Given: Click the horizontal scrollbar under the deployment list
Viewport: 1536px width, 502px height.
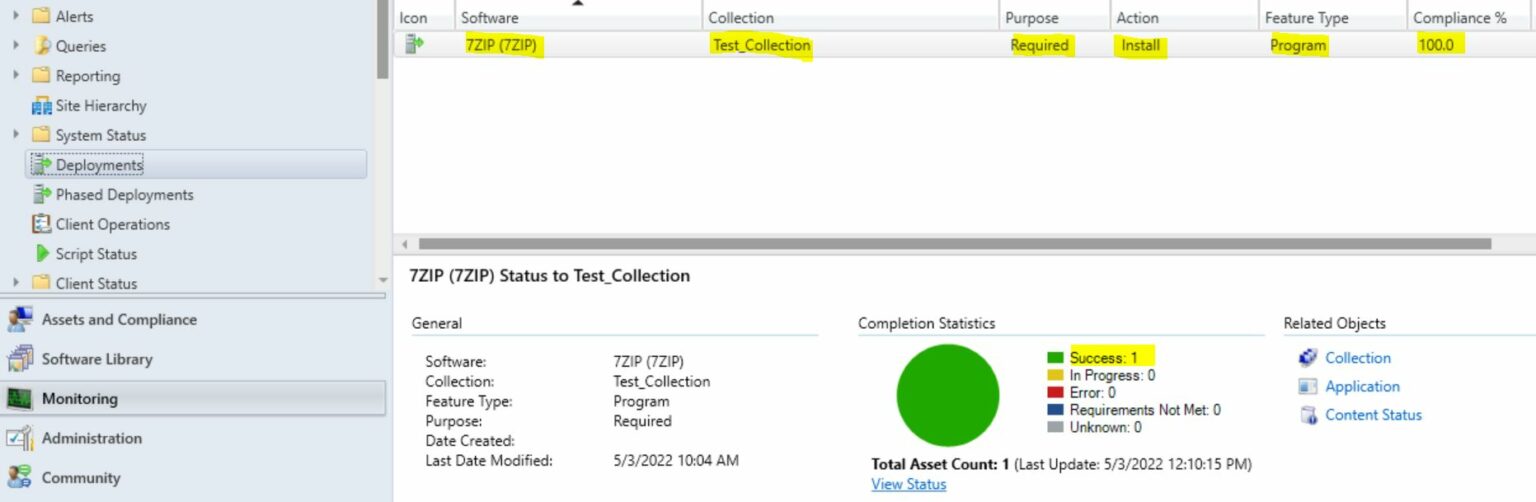Looking at the screenshot, I should (954, 244).
